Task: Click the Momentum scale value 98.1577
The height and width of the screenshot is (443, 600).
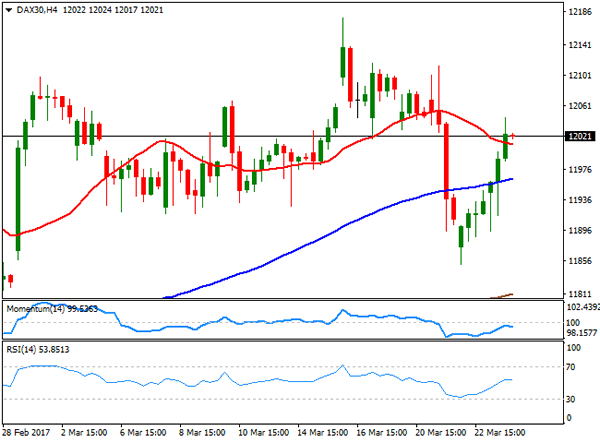Action: [582, 333]
